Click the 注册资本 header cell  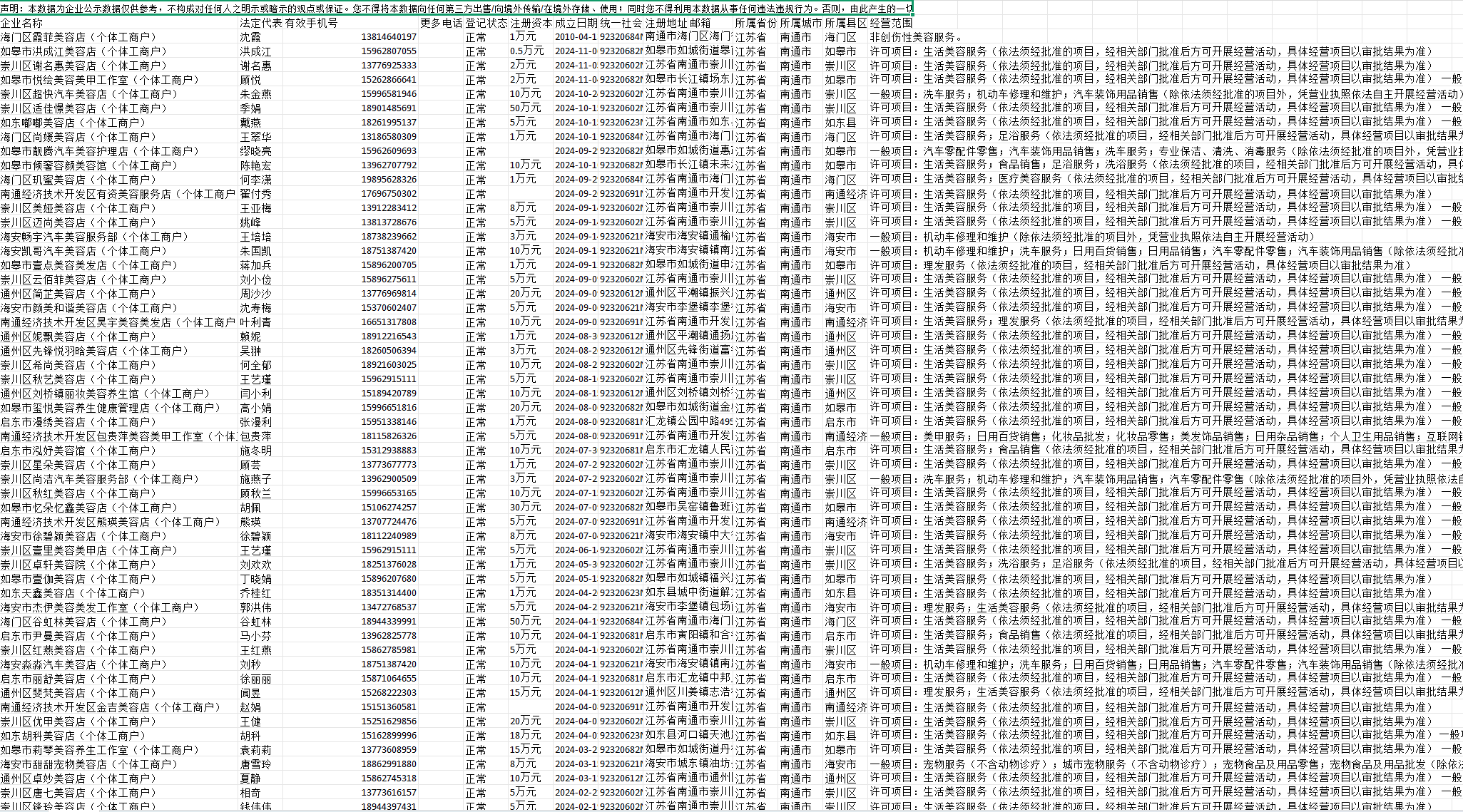530,23
